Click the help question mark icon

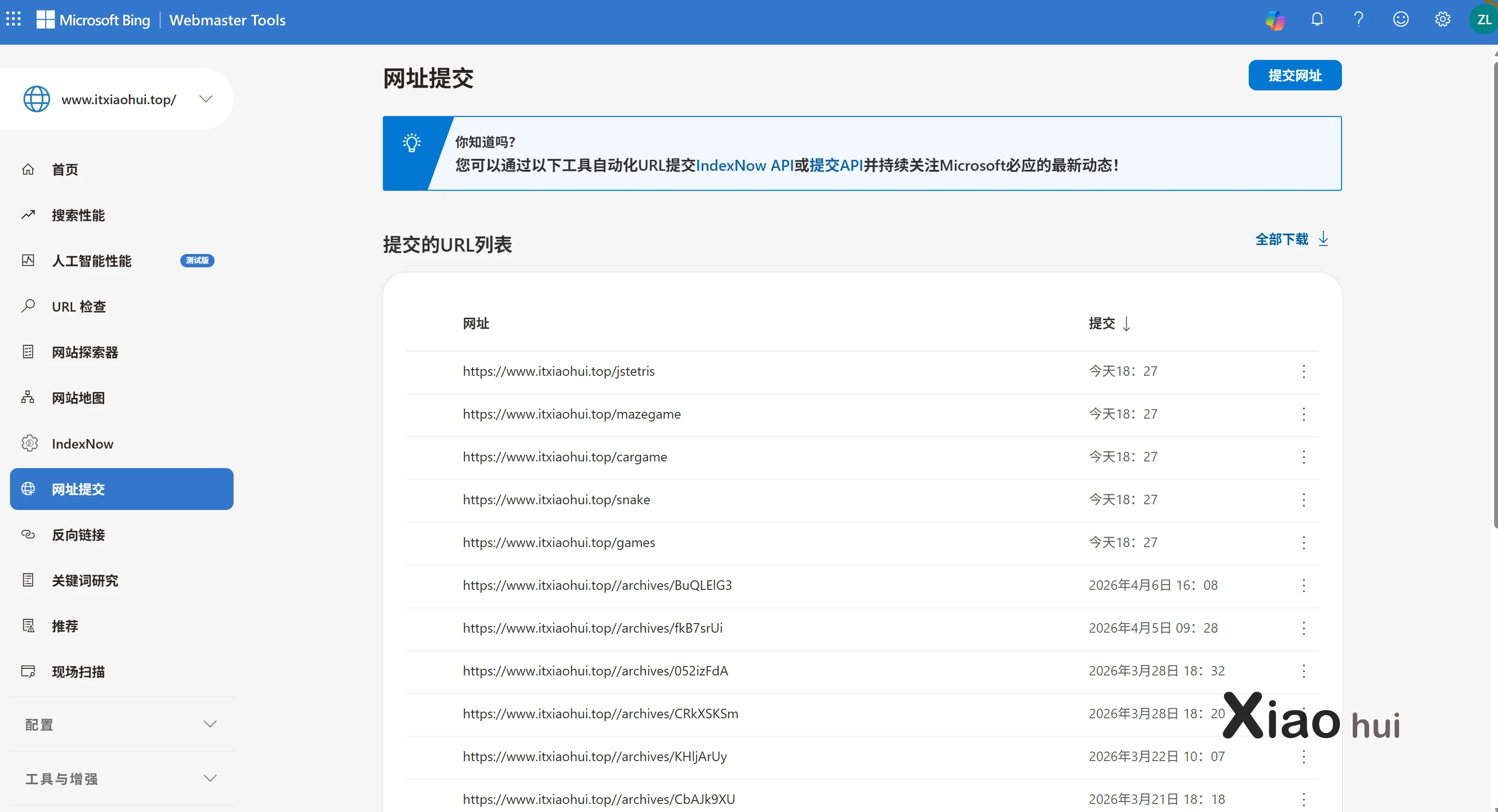click(1359, 19)
